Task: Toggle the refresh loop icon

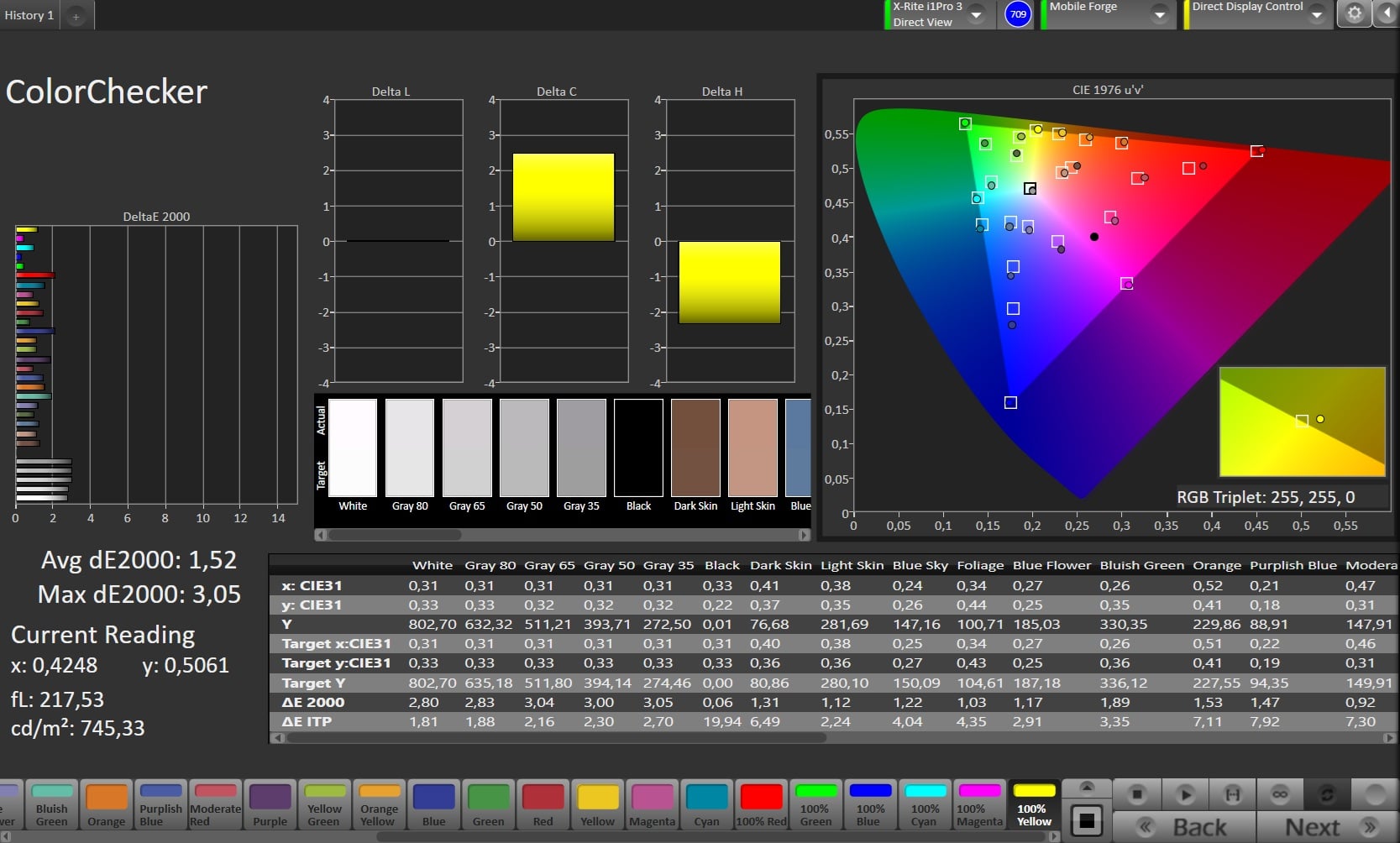Action: click(1327, 793)
